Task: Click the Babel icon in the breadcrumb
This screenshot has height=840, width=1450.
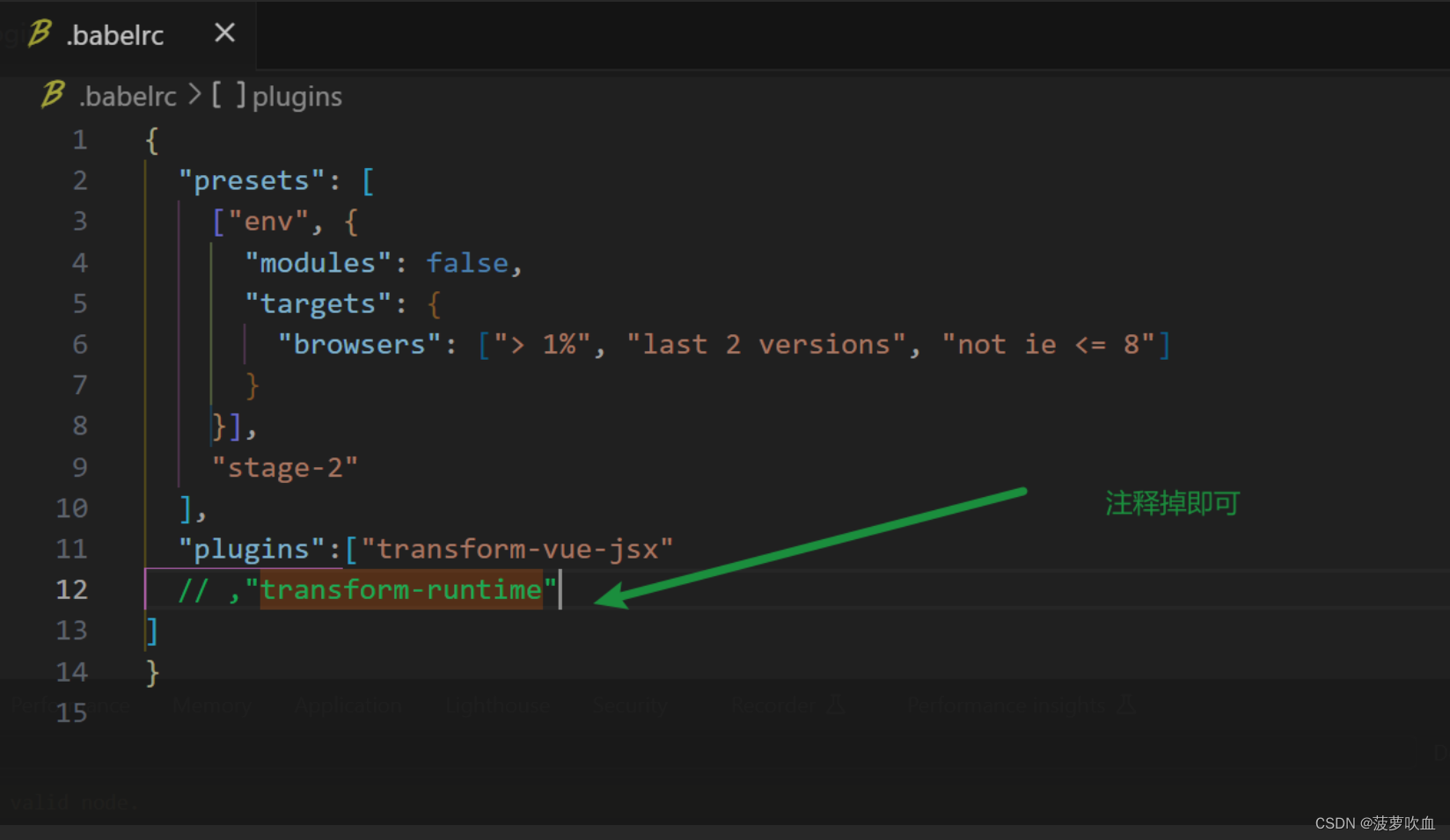Action: click(53, 94)
